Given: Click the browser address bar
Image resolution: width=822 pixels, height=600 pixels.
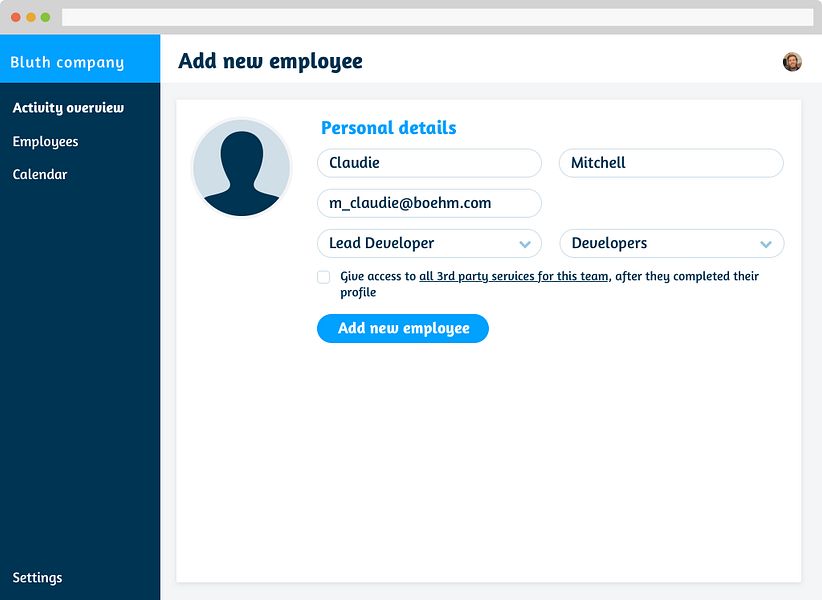Looking at the screenshot, I should click(438, 17).
